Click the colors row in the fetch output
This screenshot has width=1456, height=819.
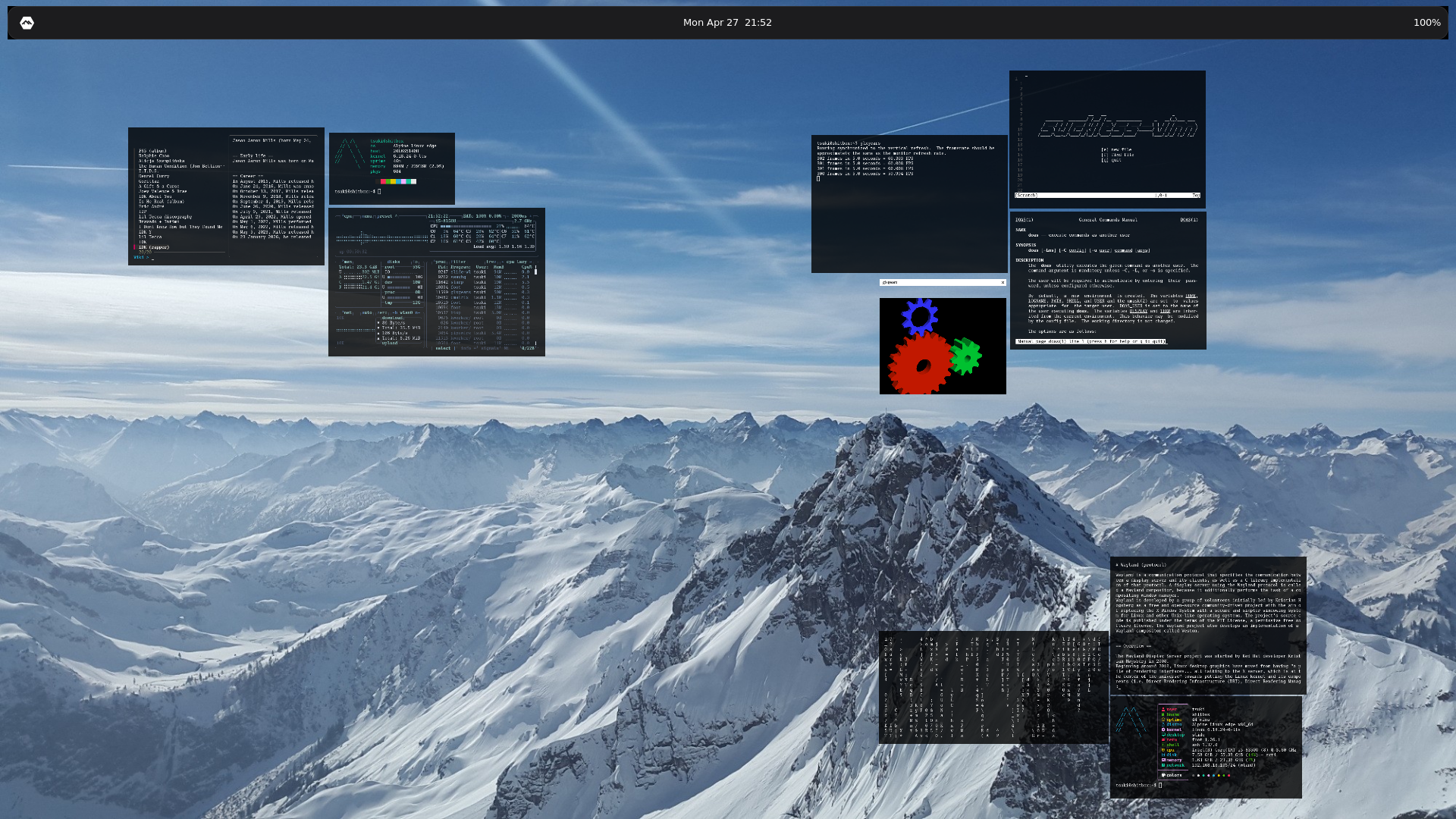(x=1194, y=775)
